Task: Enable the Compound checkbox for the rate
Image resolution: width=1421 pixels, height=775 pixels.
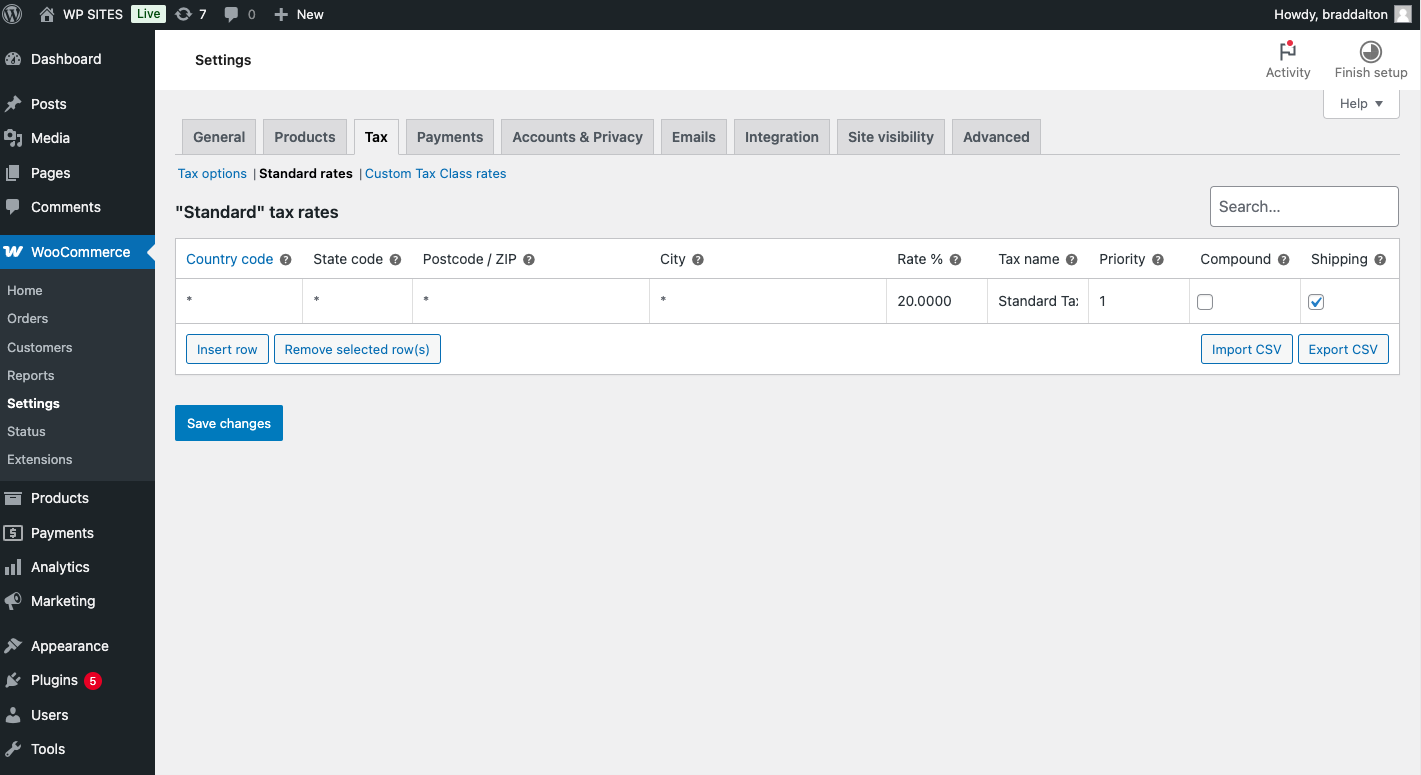Action: click(x=1205, y=302)
